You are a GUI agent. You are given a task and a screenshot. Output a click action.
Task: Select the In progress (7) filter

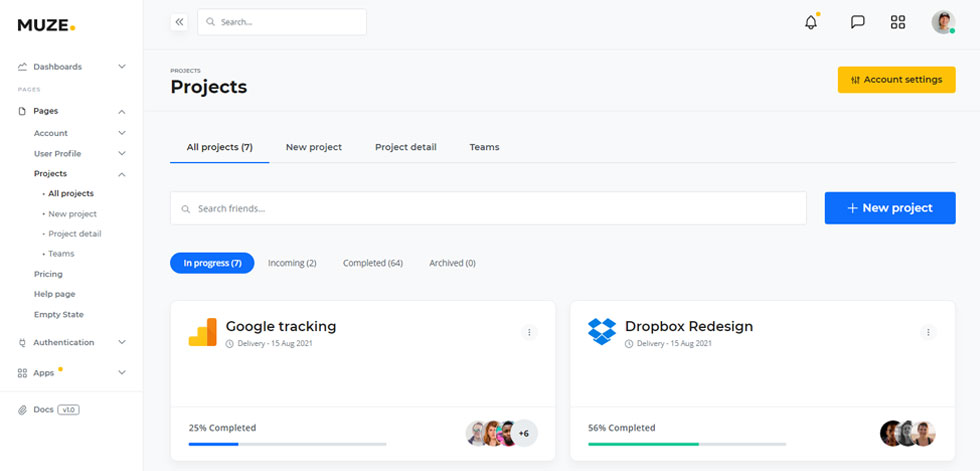[212, 263]
